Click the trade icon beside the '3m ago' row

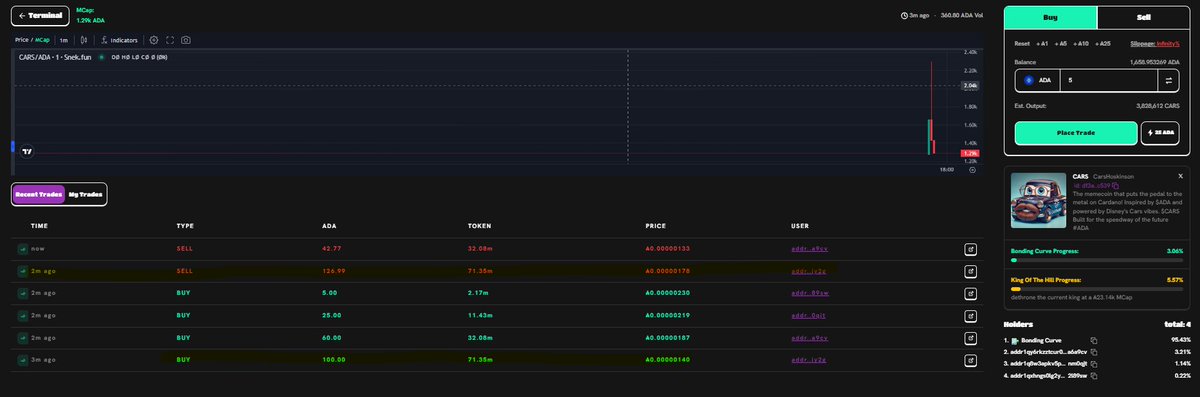(x=23, y=360)
